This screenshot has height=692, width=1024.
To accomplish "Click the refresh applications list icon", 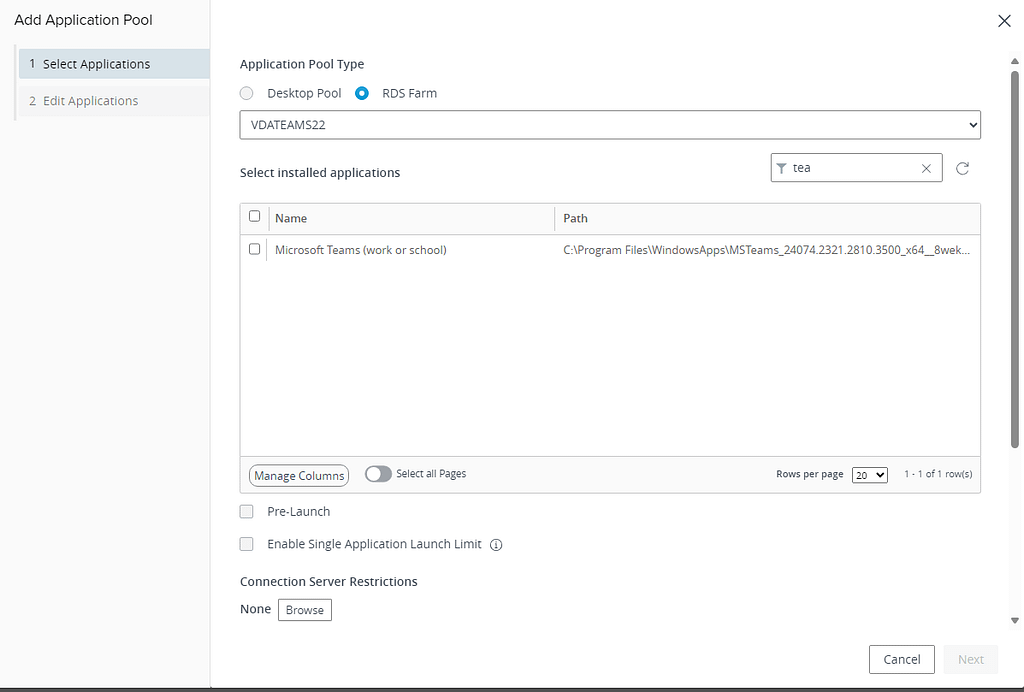I will click(962, 169).
